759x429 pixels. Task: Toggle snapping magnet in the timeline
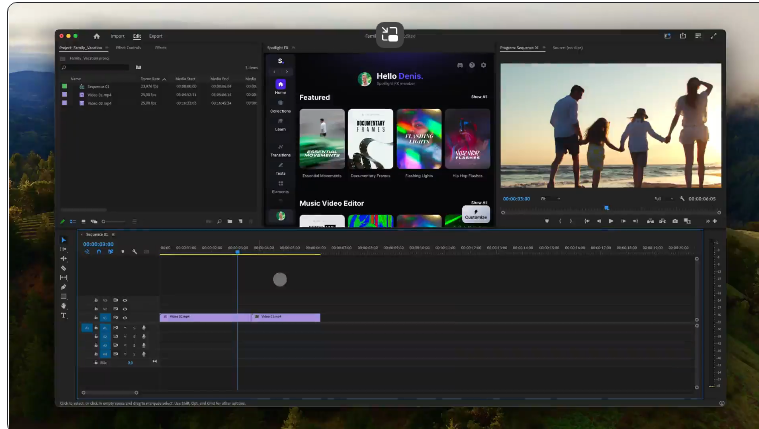[98, 251]
